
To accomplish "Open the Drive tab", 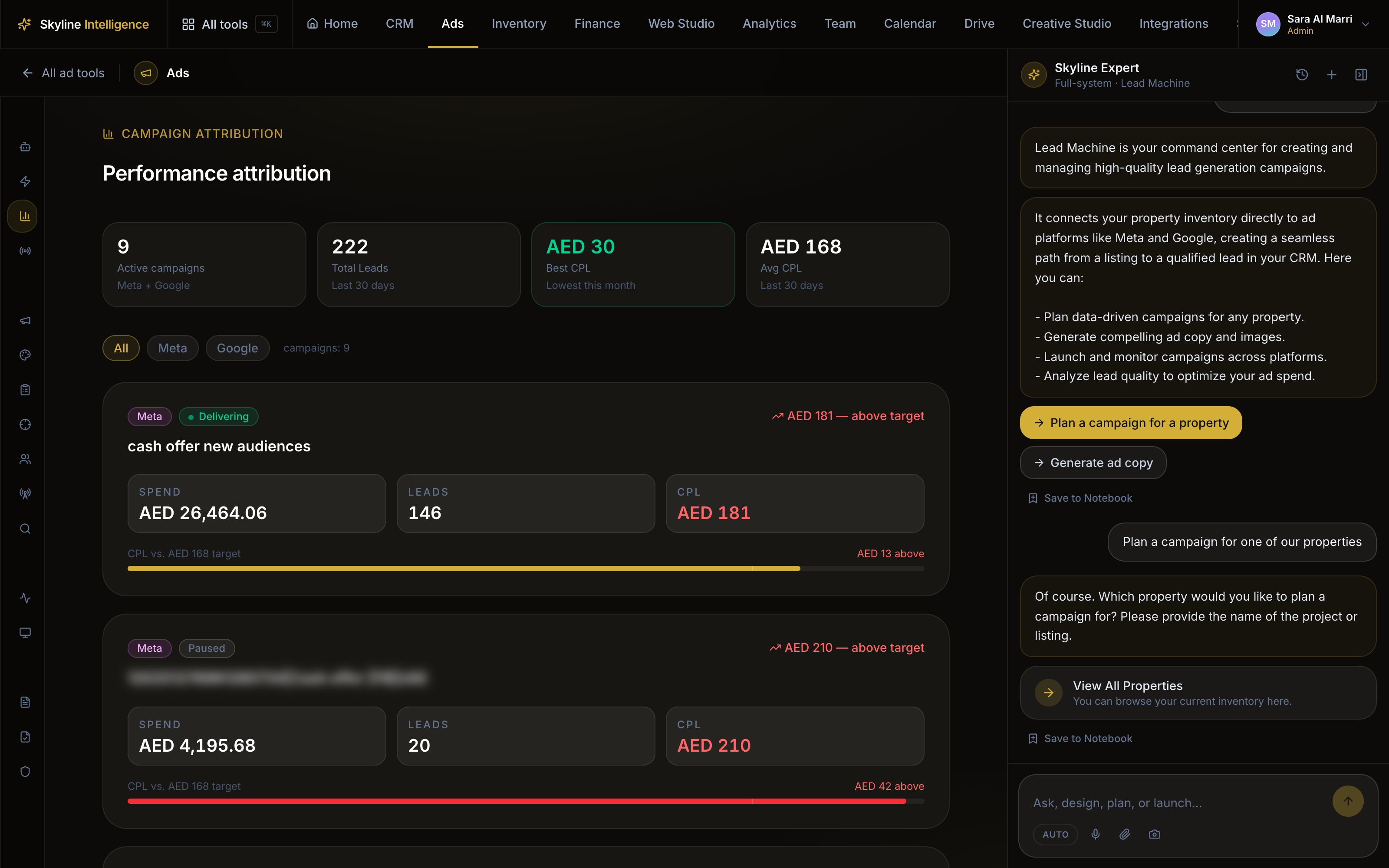I will [979, 23].
